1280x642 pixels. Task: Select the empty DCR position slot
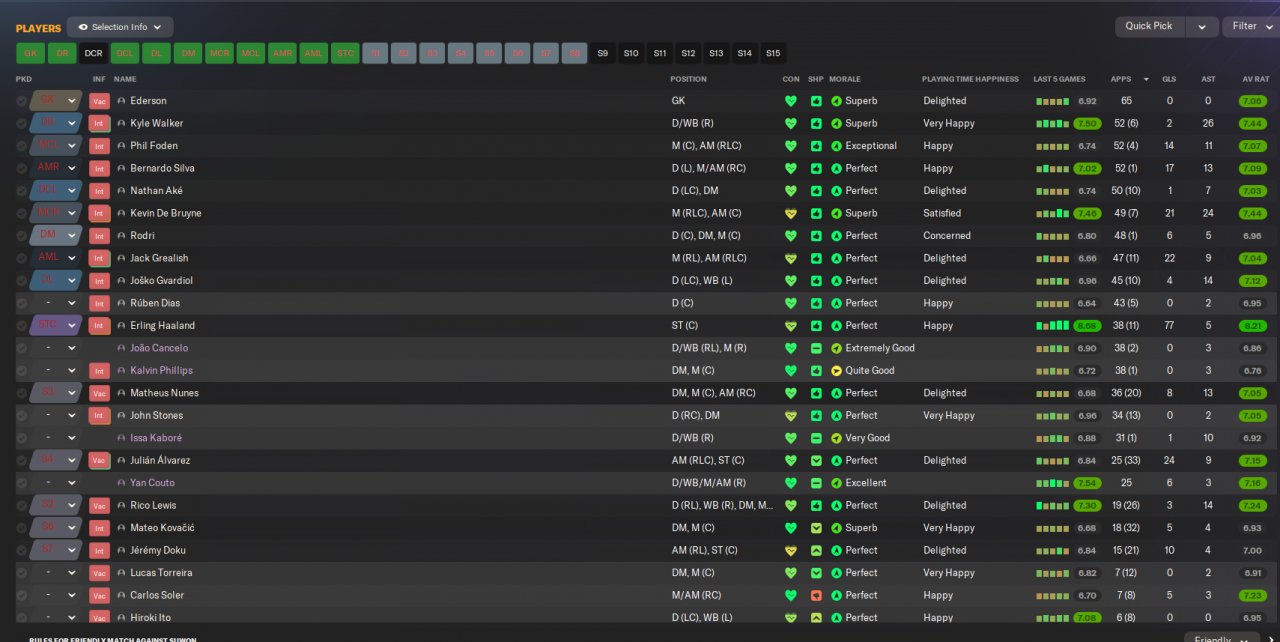pos(94,53)
